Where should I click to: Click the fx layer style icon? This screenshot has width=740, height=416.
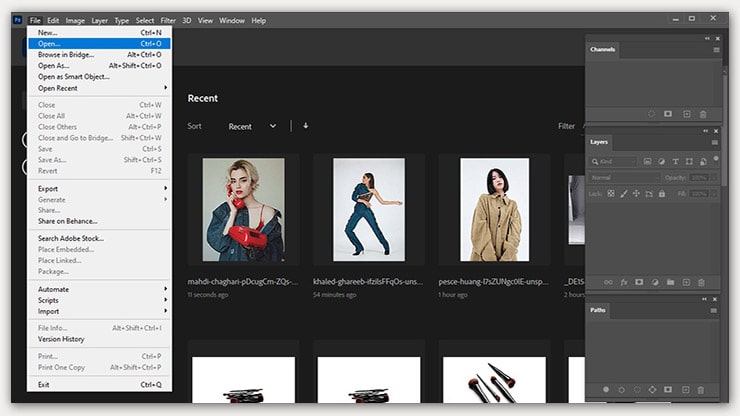point(622,282)
